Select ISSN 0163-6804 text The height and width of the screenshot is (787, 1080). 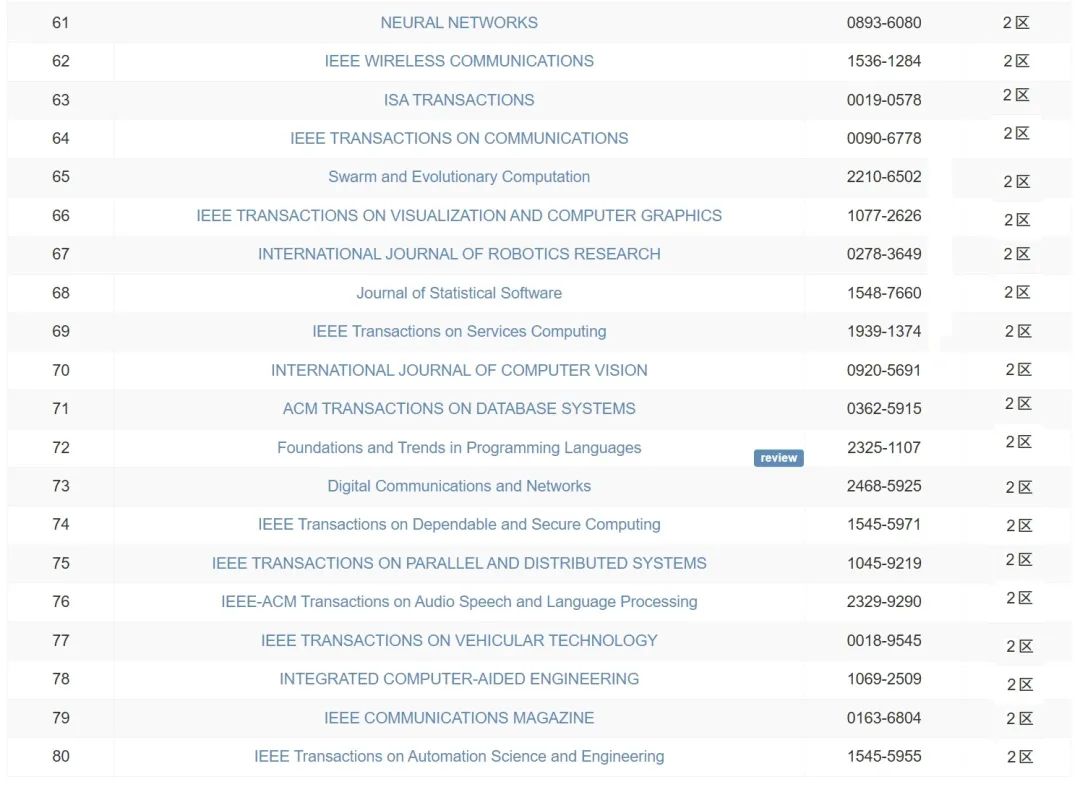pyautogui.click(x=884, y=718)
